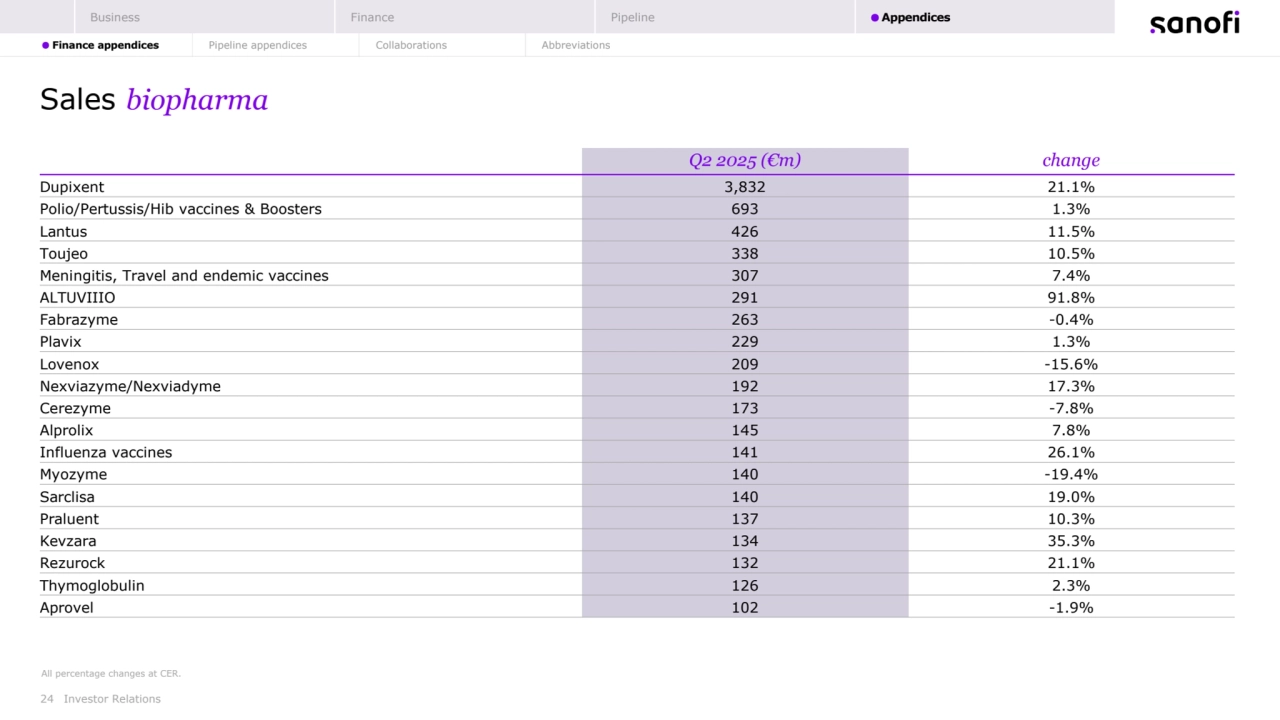This screenshot has width=1280, height=720.
Task: Click ALTUVIIIO sales value 291
Action: click(745, 297)
